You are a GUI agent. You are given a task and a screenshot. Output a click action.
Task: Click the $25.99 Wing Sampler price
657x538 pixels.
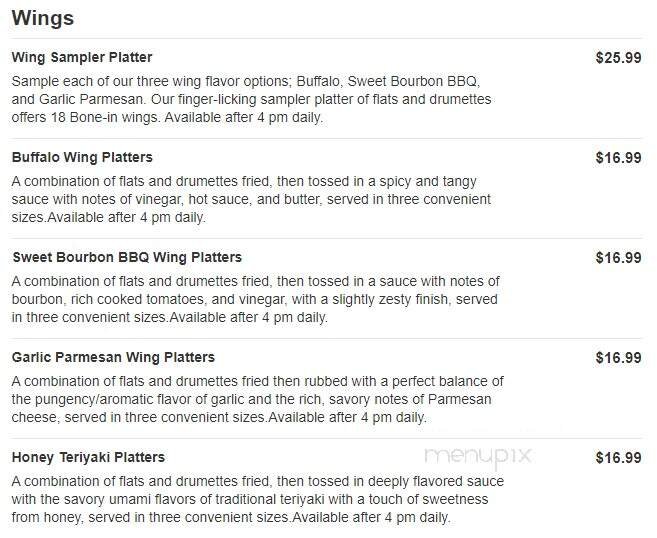[x=618, y=57]
